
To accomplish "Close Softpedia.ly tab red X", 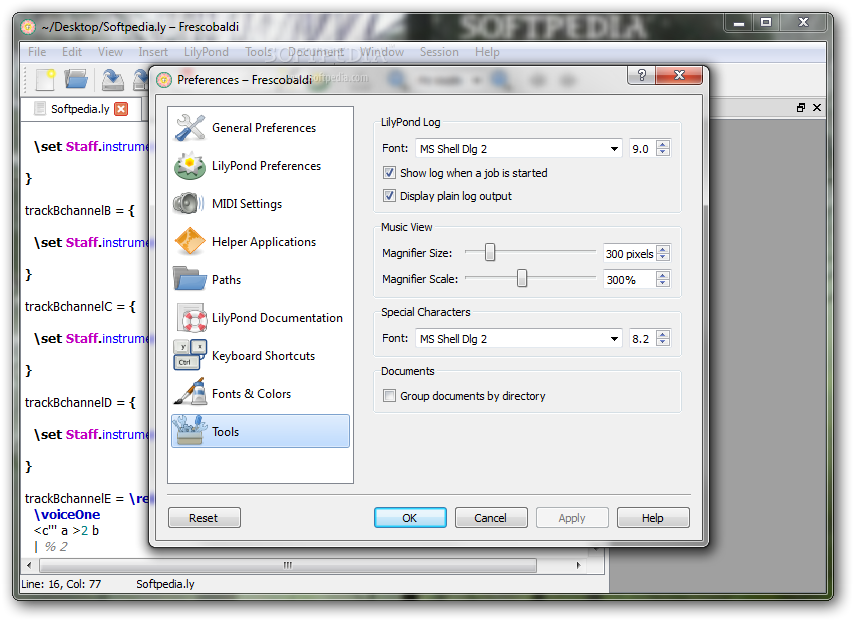I will tap(121, 109).
